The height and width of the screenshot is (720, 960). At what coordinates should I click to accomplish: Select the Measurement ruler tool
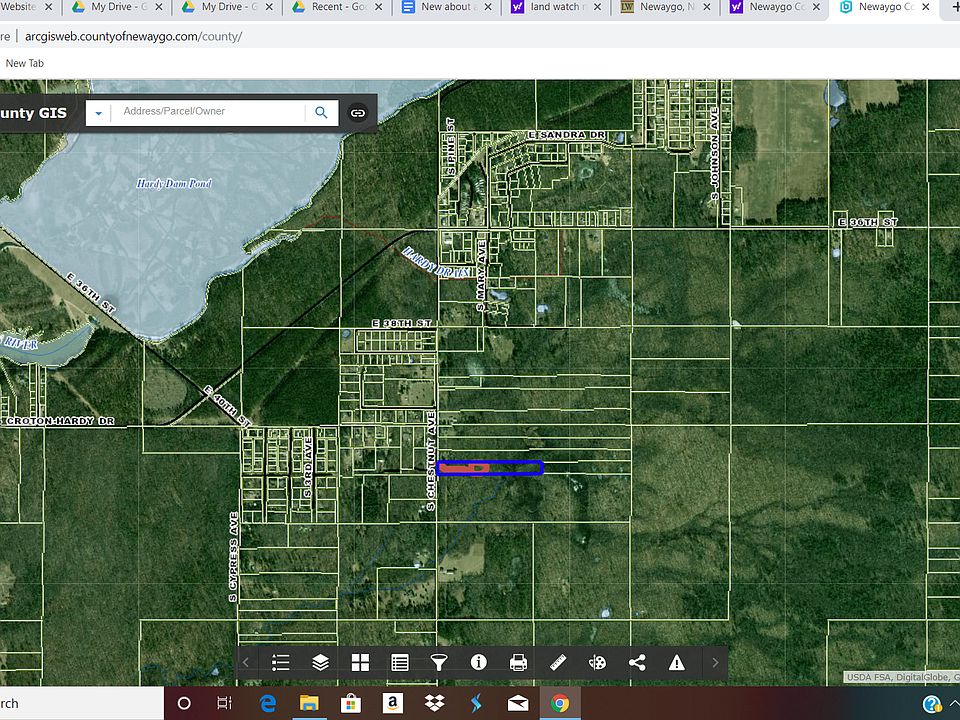(558, 662)
